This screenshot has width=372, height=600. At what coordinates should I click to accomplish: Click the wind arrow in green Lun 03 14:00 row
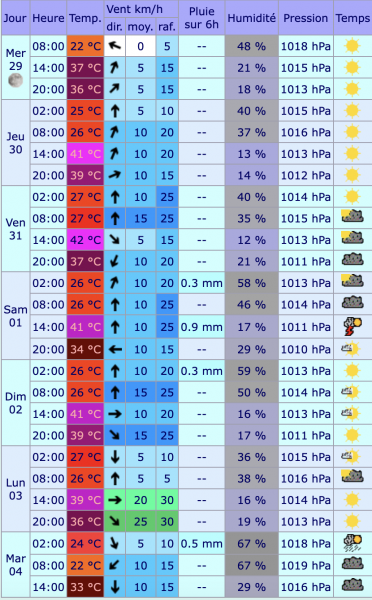point(115,500)
